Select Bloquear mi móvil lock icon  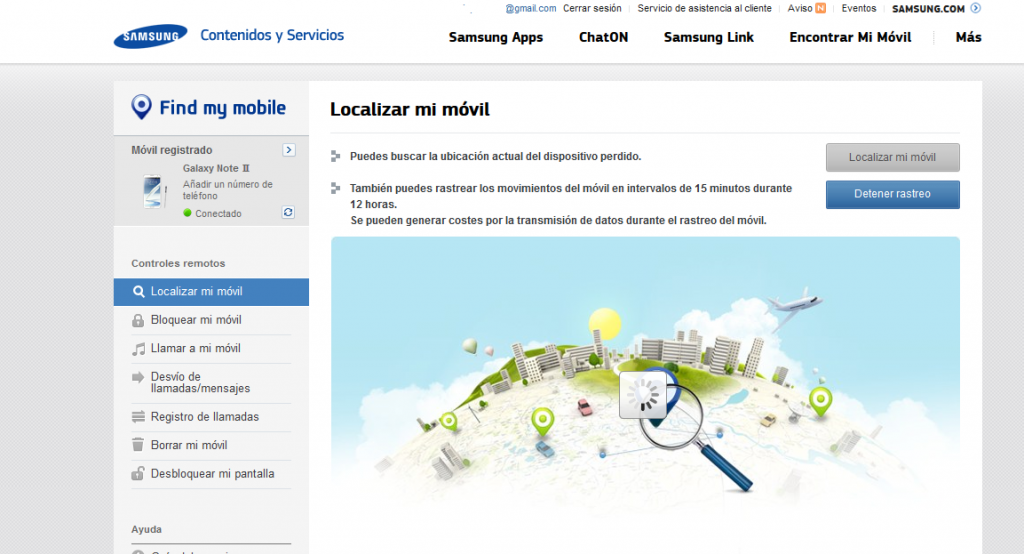tap(138, 320)
